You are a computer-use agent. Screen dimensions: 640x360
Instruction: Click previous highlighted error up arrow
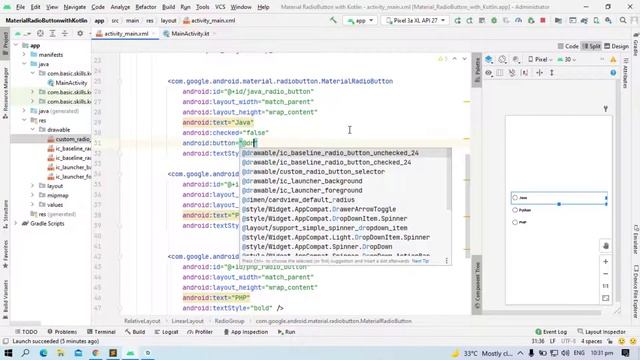point(455,59)
